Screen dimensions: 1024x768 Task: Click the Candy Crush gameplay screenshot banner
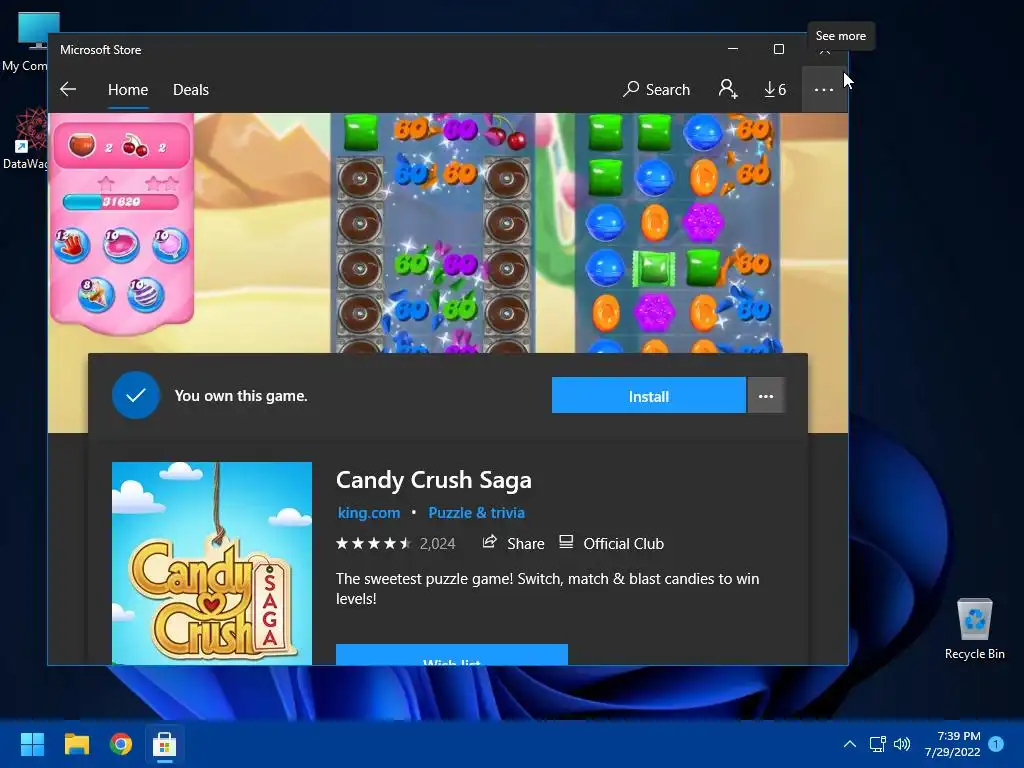click(x=448, y=233)
